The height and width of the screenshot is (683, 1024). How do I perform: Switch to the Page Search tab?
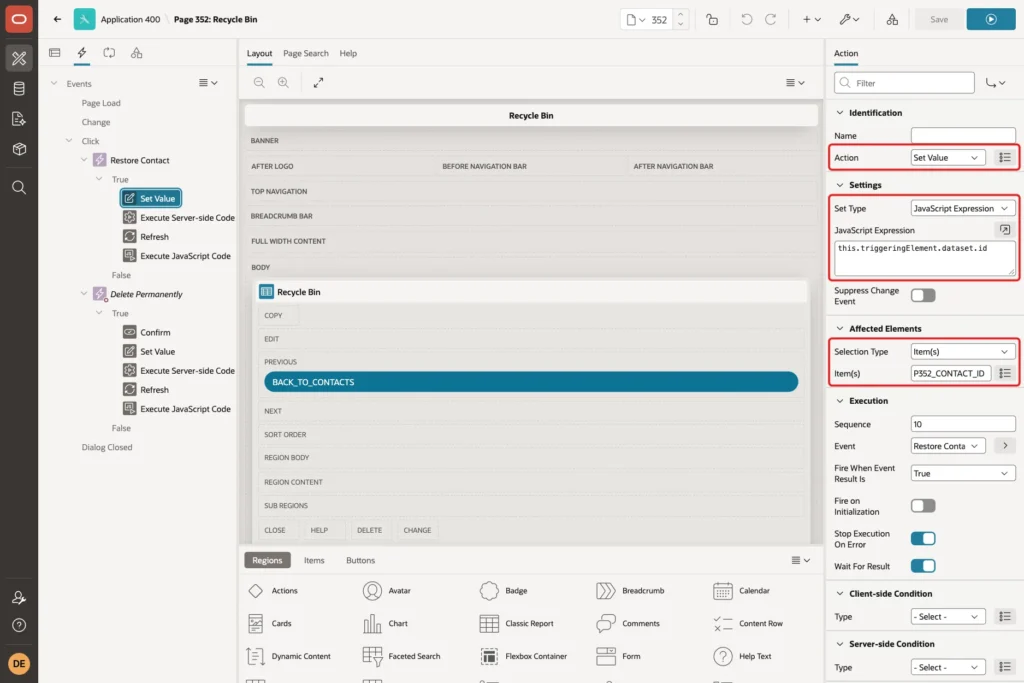point(306,53)
